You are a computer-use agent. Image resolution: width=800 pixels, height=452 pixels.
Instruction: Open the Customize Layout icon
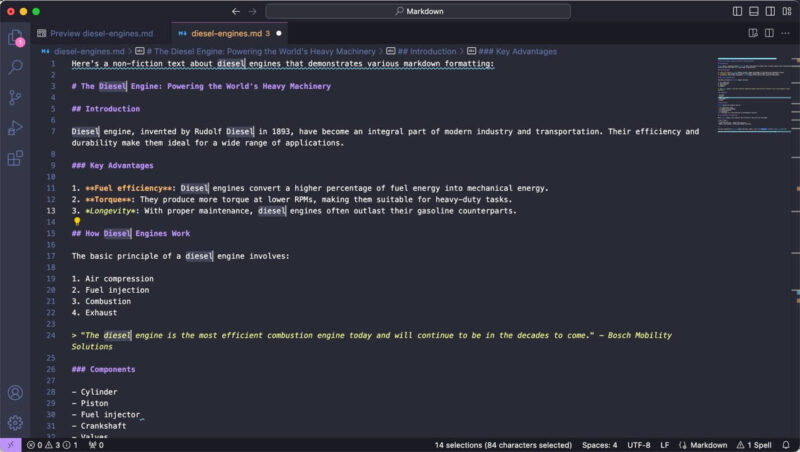pos(787,11)
